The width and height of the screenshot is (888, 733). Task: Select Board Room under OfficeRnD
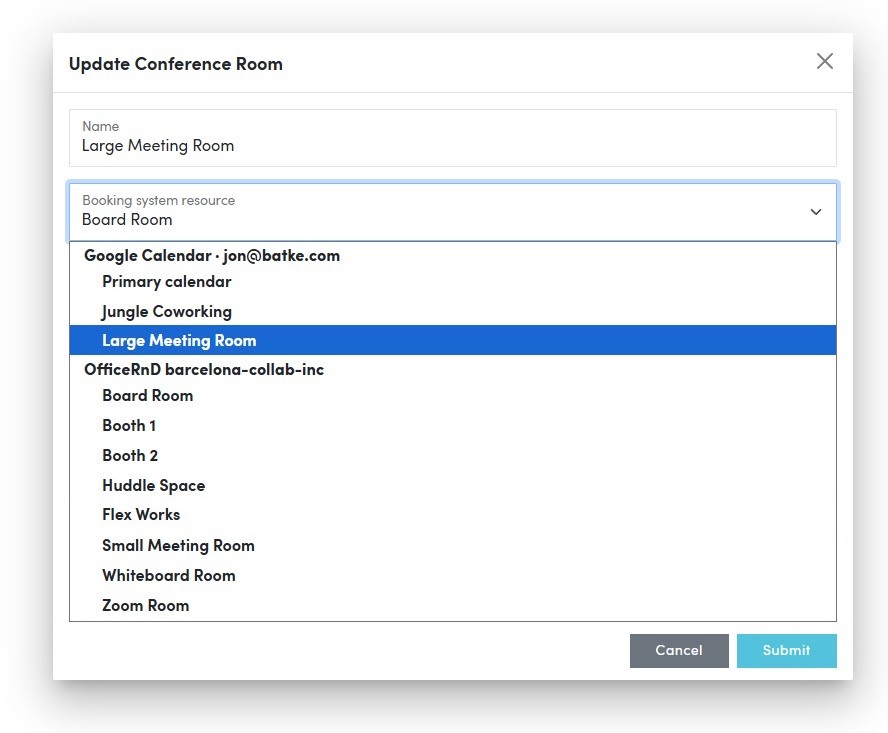[x=147, y=395]
